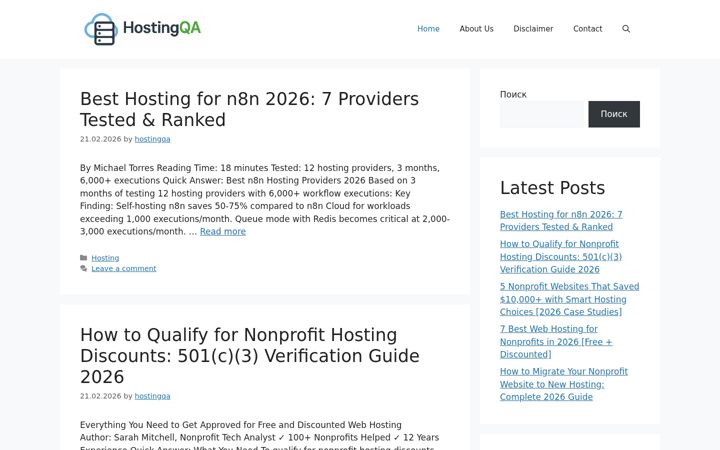
Task: Open post title How to Qualify for Nonprofit Hosting Discounts
Action: click(250, 356)
